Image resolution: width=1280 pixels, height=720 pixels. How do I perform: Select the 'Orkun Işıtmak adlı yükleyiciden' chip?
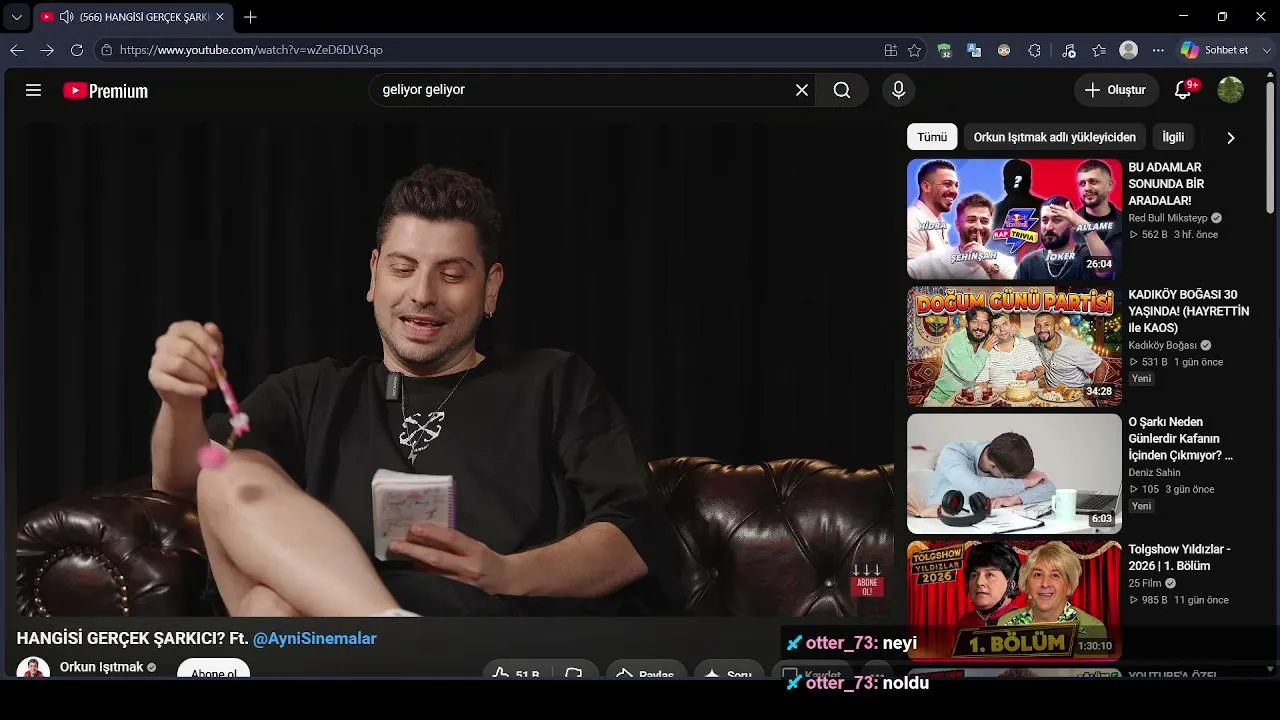(1055, 137)
